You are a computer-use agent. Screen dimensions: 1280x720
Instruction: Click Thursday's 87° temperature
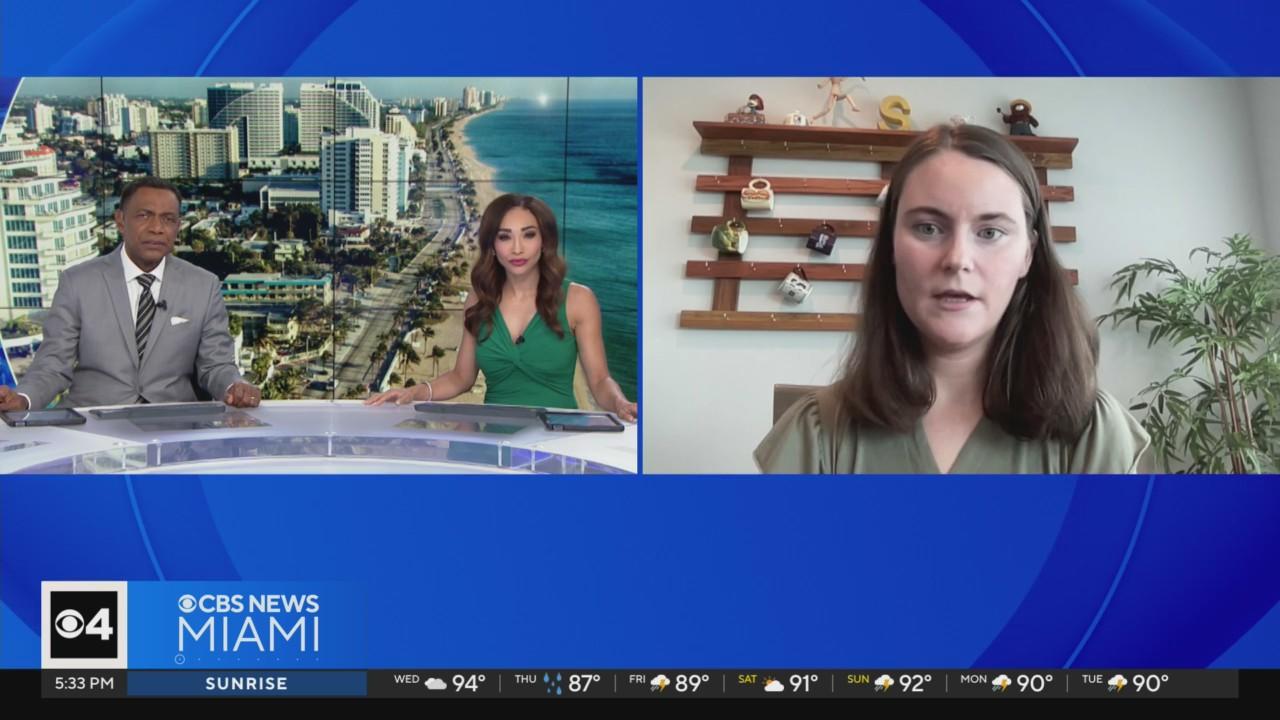(x=585, y=684)
